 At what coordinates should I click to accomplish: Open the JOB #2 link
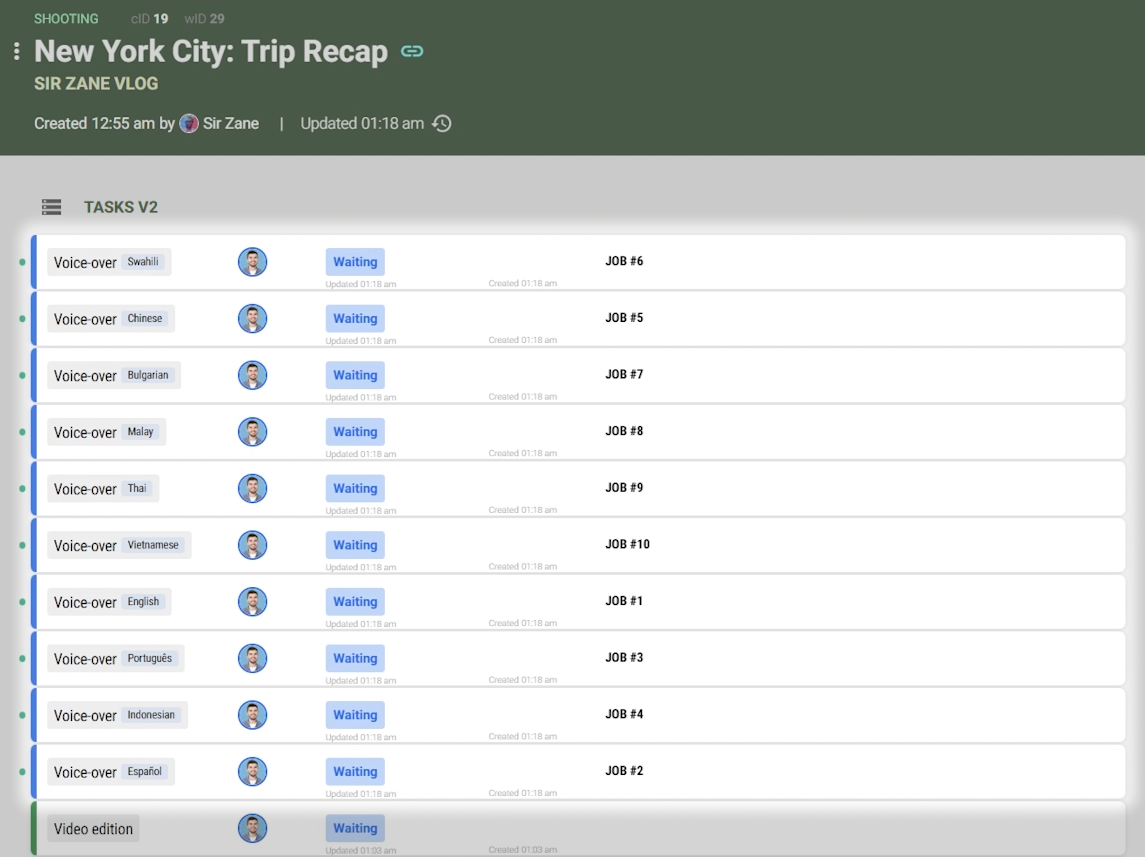coord(624,771)
